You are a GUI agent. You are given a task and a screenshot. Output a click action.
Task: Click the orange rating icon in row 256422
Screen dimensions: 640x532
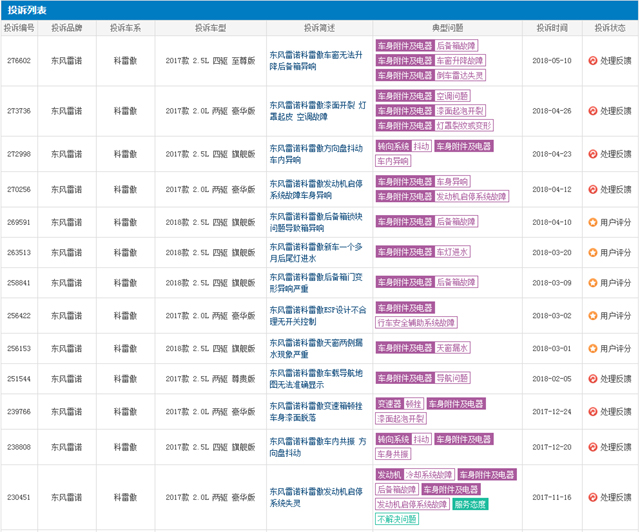tap(592, 316)
